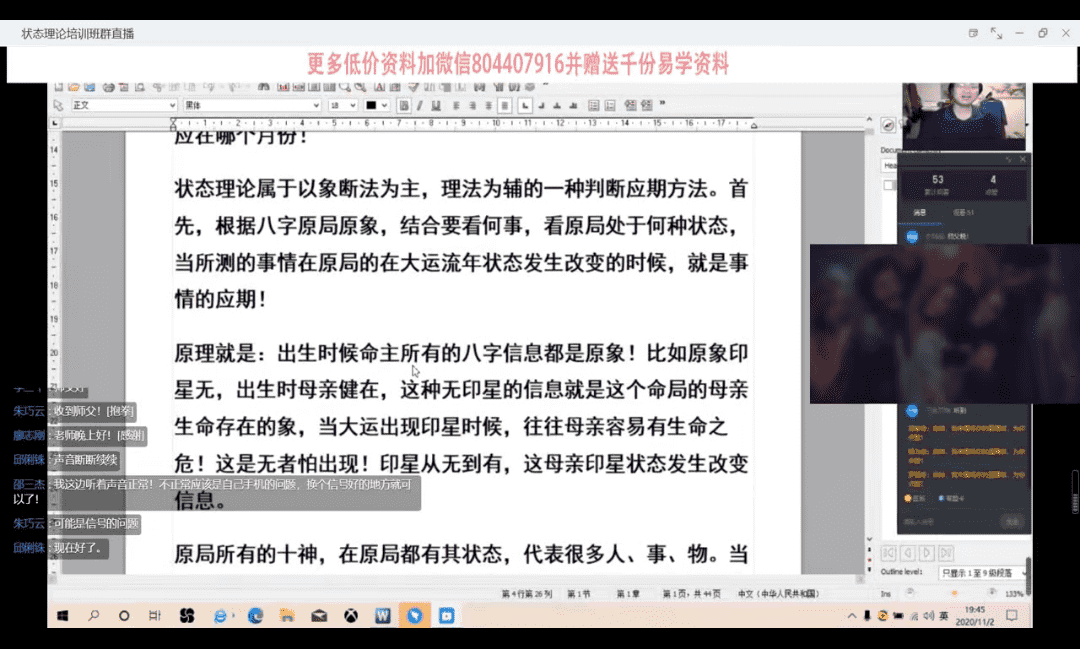Click the taskbar clock showing 19:45
This screenshot has height=649, width=1080.
[975, 616]
